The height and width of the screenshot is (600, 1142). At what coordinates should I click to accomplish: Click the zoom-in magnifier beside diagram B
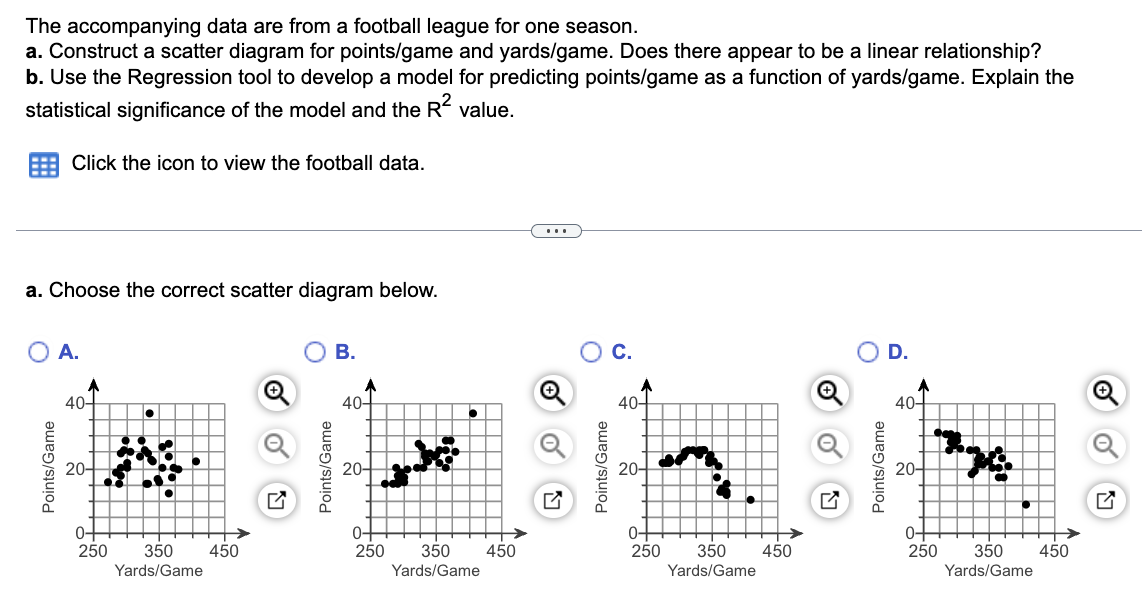tap(551, 394)
